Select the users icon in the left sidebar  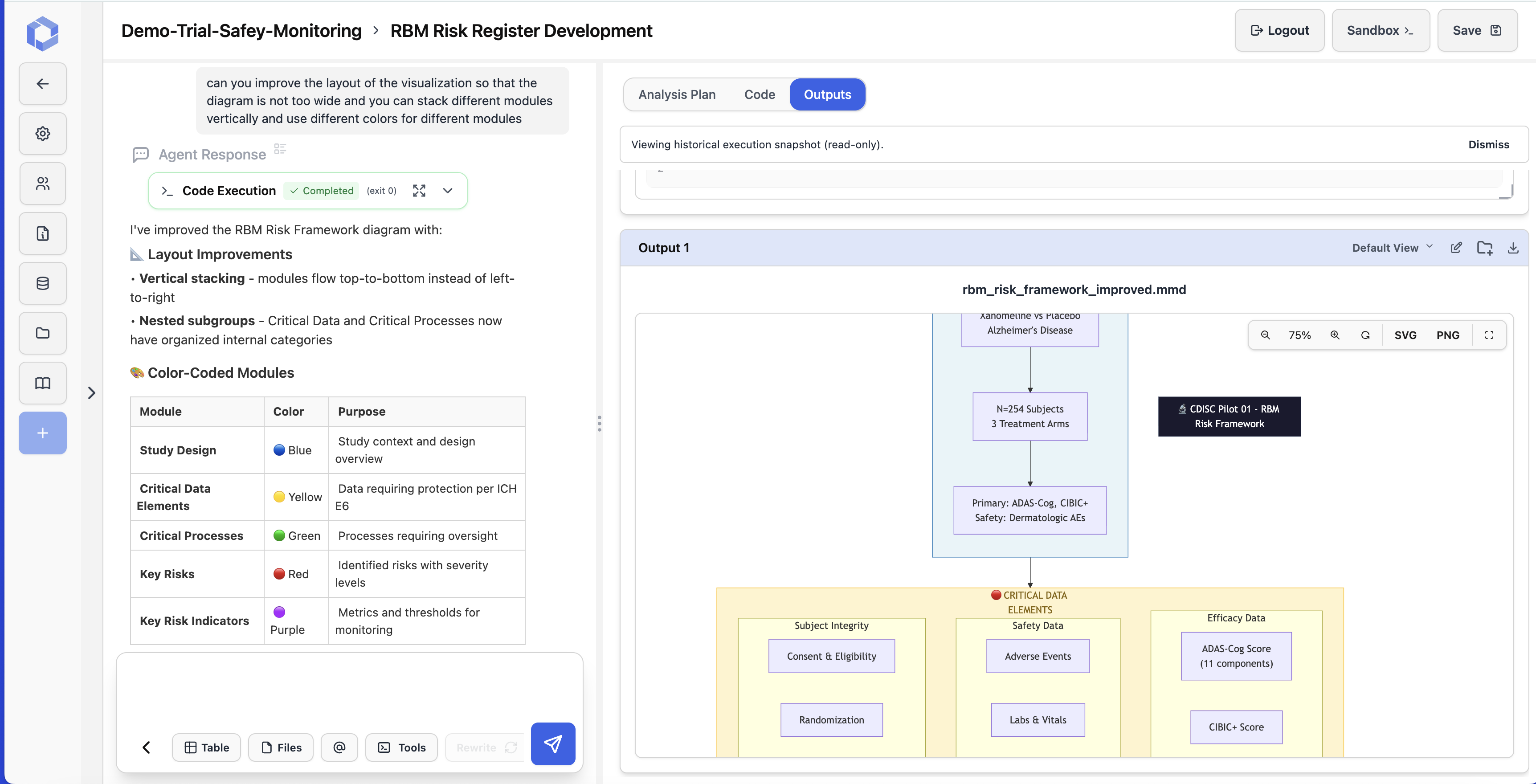[42, 183]
